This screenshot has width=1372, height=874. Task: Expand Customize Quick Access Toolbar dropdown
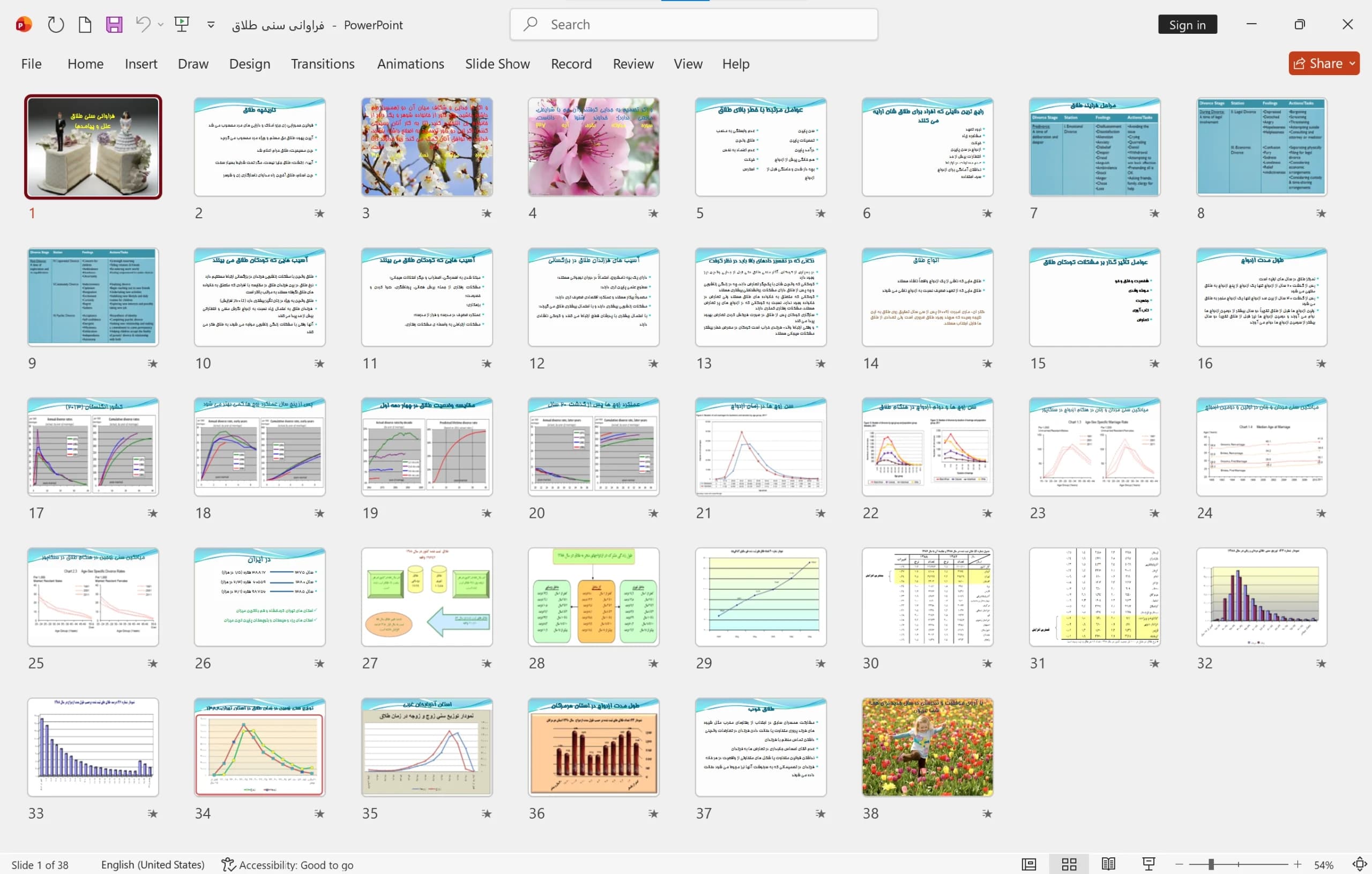click(211, 25)
